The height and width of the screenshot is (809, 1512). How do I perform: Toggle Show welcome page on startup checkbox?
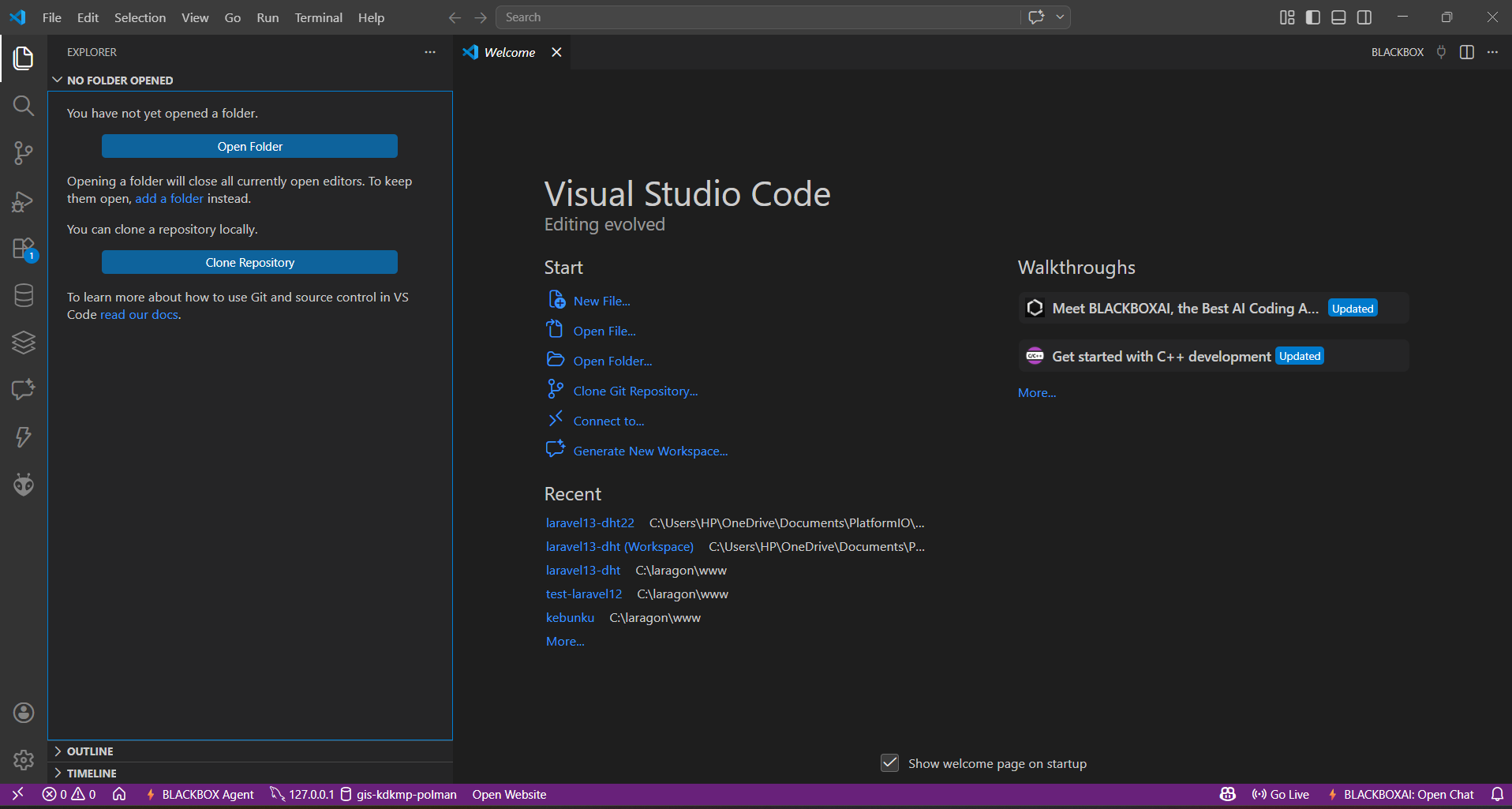click(x=889, y=763)
